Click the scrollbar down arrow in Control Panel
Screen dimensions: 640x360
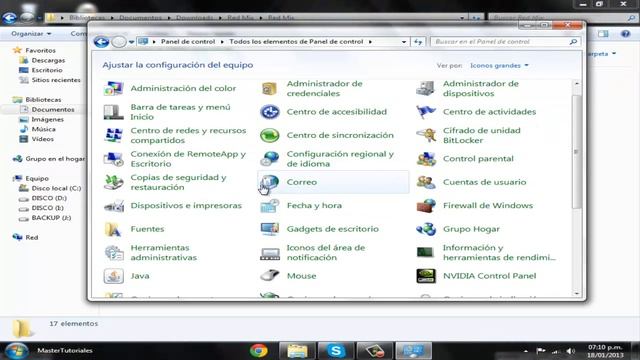[x=576, y=293]
